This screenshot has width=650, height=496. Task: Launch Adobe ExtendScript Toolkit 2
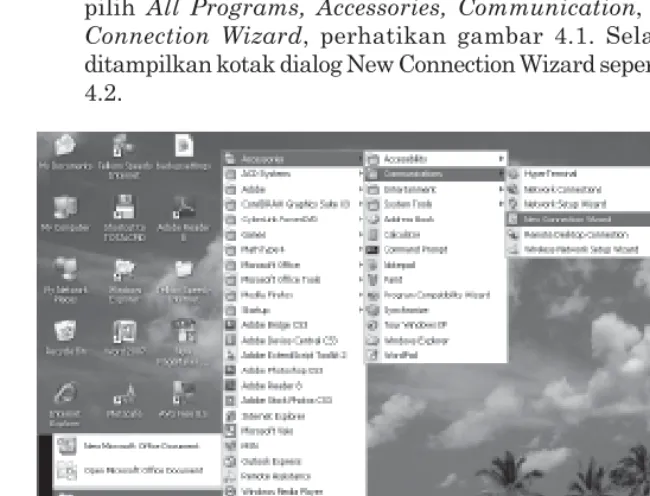(294, 356)
